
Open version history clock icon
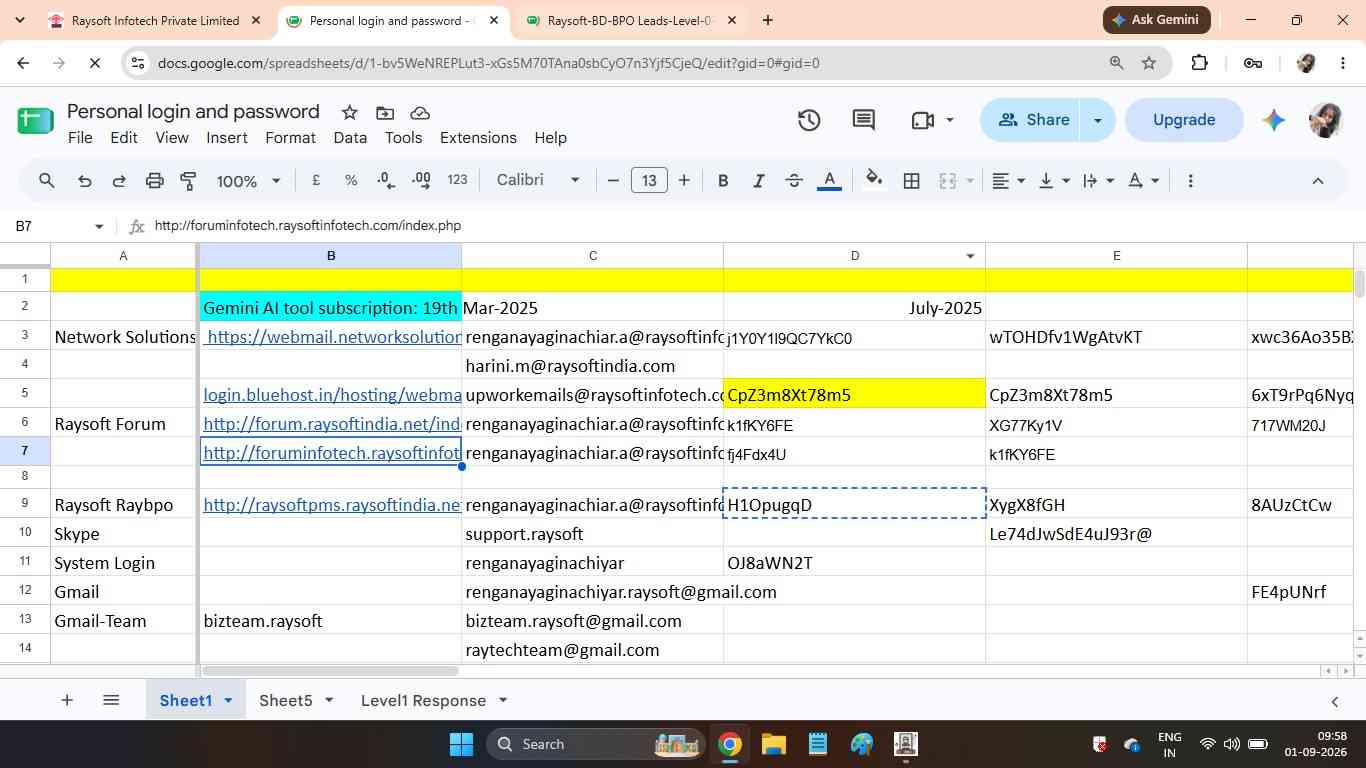[x=809, y=120]
